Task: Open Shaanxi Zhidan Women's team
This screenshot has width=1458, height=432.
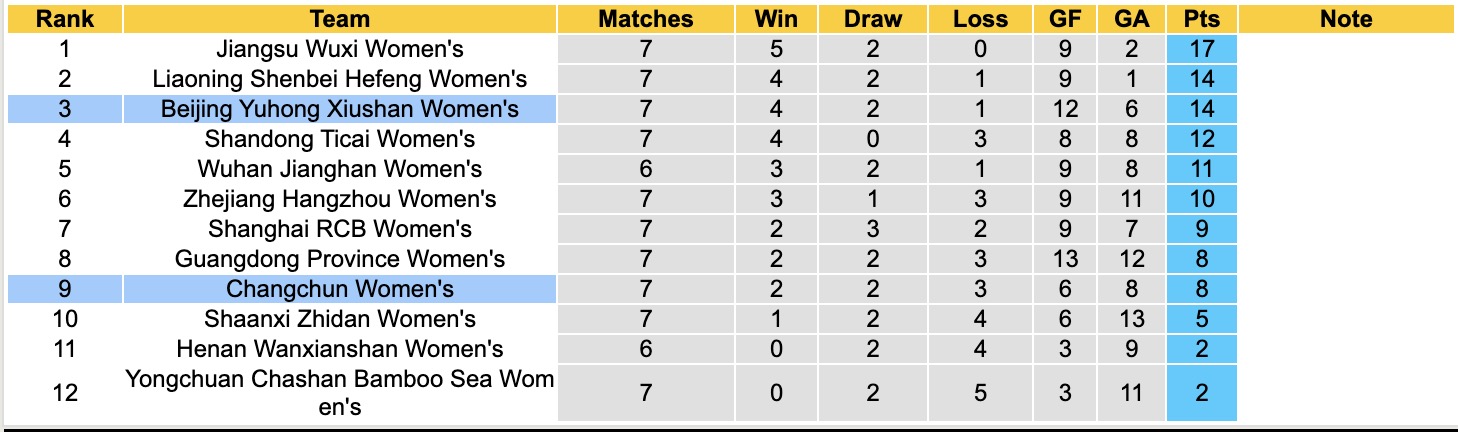Action: point(340,319)
